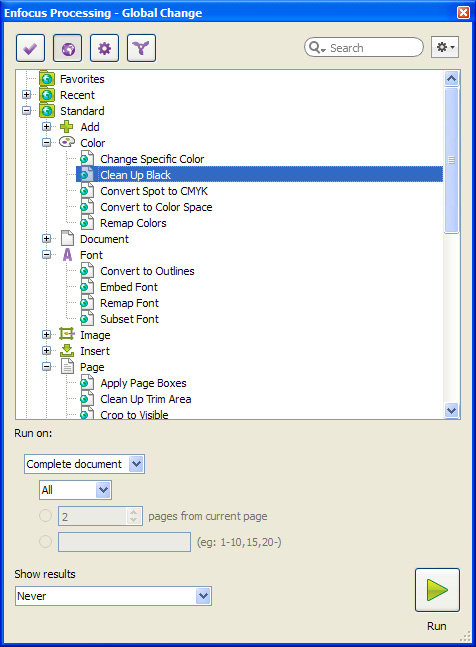Collapse the Color category node

coord(47,143)
